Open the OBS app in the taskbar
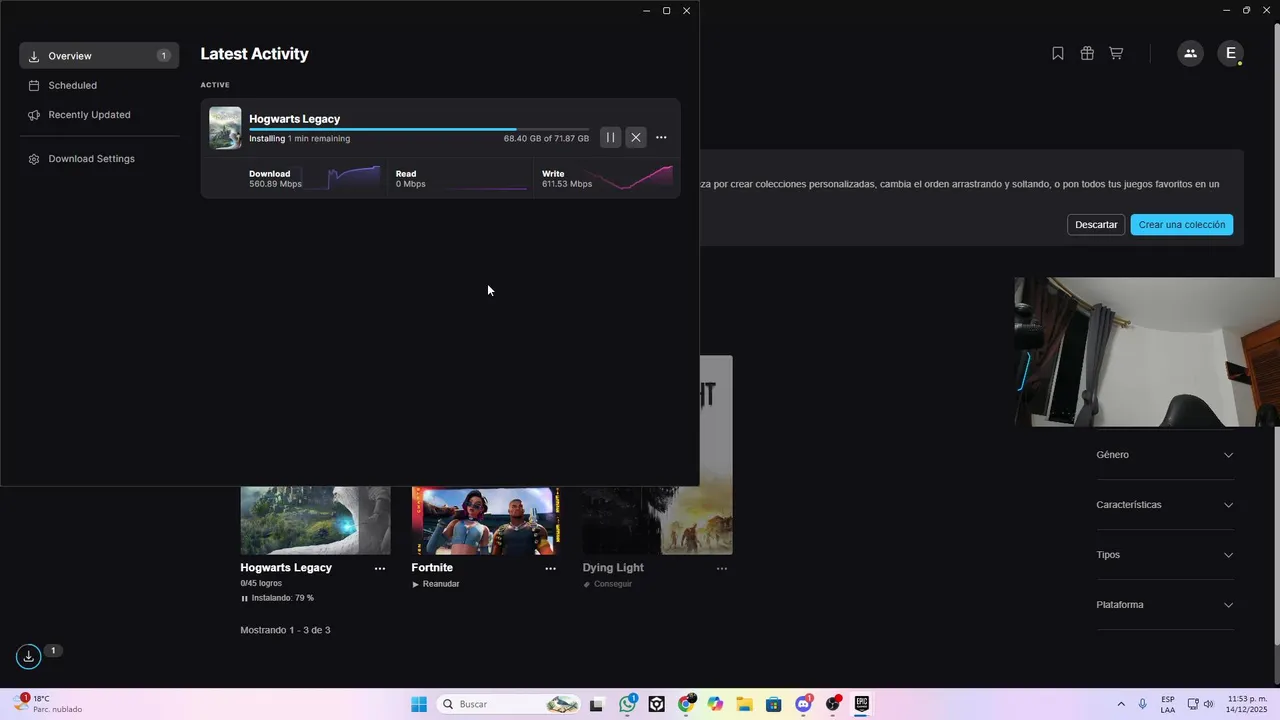The width and height of the screenshot is (1280, 720). coord(832,705)
